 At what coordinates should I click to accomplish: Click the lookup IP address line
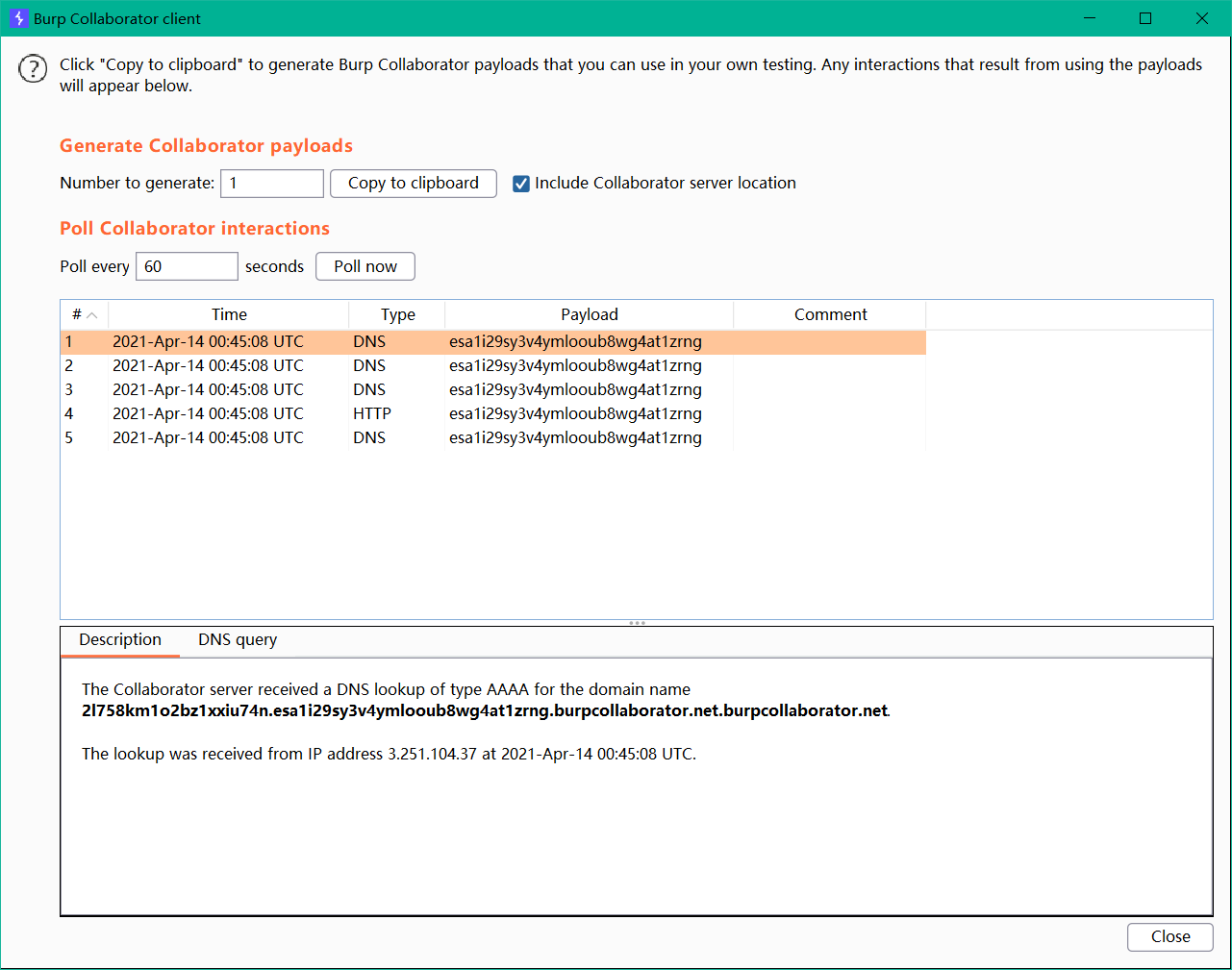(389, 755)
